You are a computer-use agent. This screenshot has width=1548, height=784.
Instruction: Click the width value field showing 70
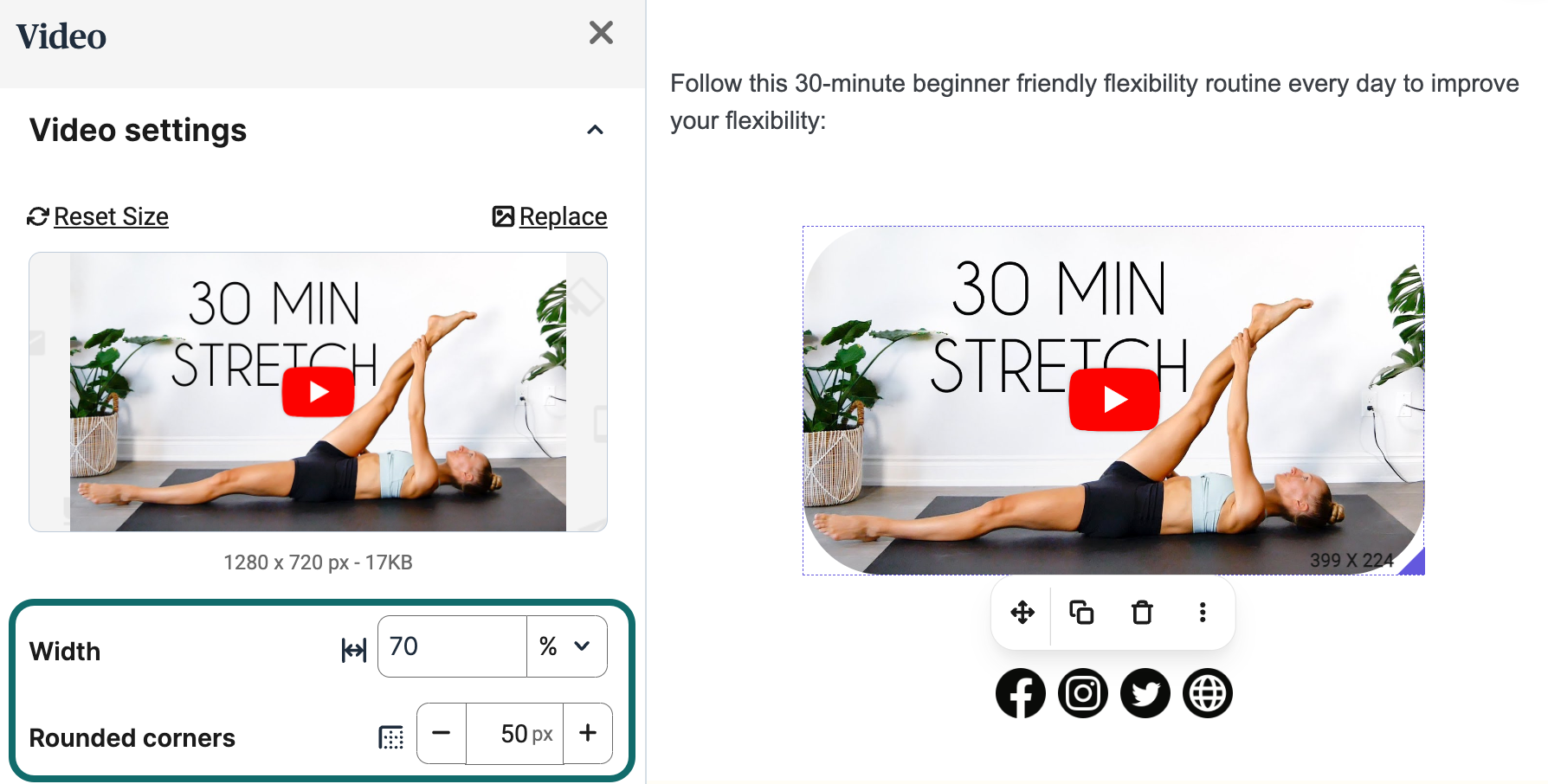pyautogui.click(x=453, y=646)
